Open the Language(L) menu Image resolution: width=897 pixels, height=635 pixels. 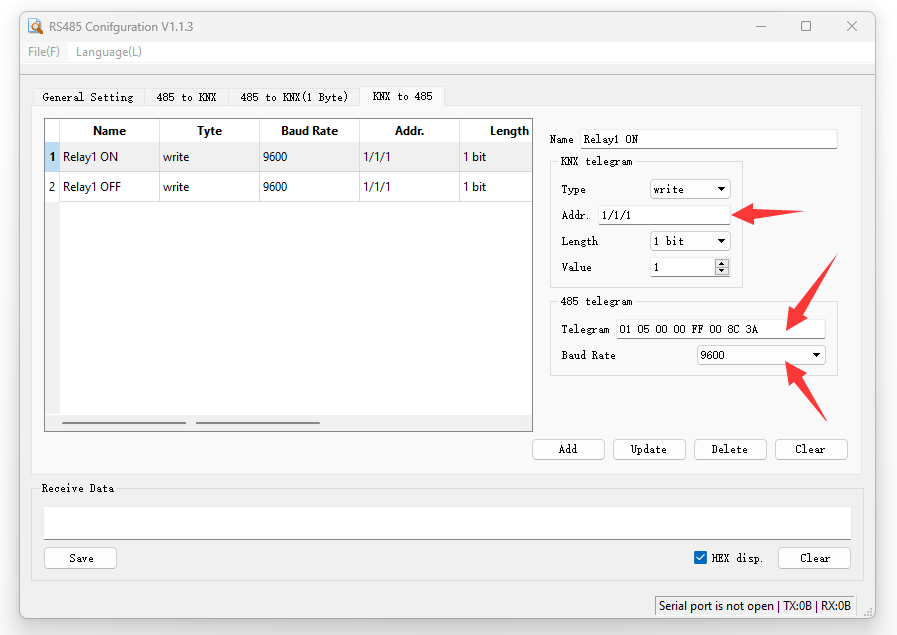point(109,52)
